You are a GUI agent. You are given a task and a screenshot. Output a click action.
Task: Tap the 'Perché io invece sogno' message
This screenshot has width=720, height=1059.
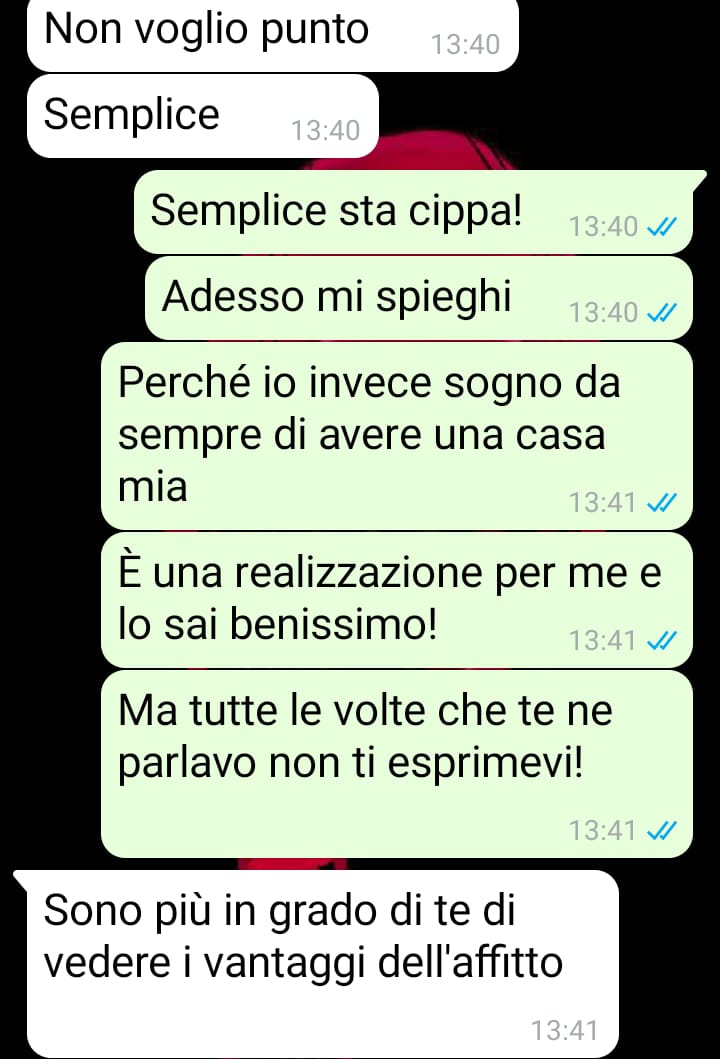pos(397,436)
